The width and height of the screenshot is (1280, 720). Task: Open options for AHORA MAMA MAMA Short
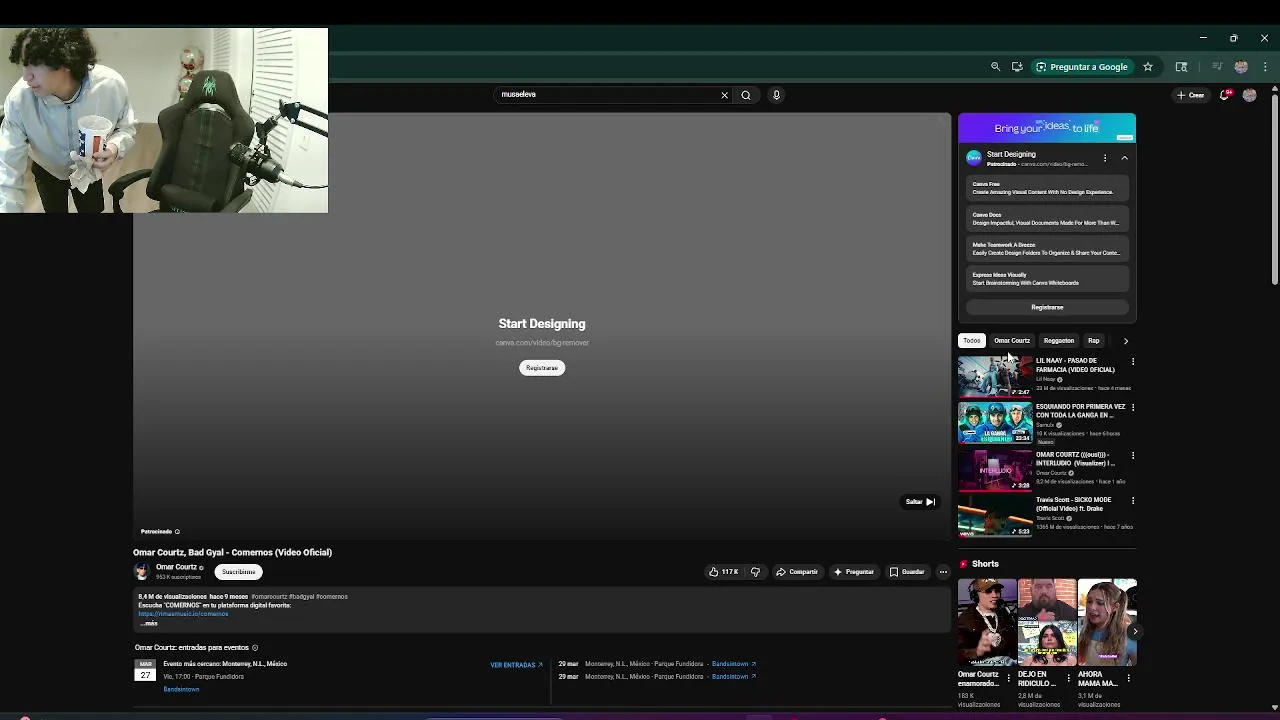[x=1129, y=678]
